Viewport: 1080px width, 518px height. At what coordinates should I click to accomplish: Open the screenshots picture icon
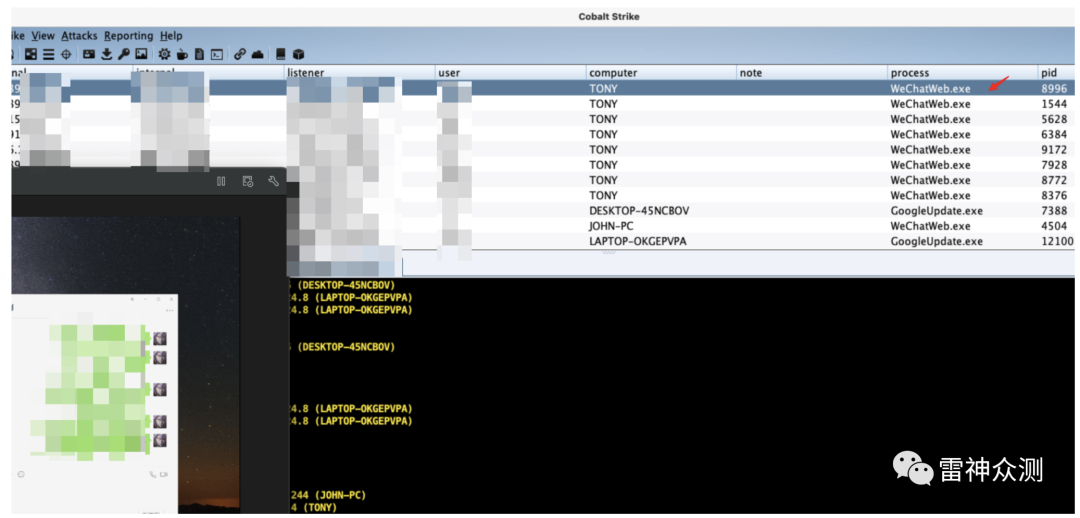click(141, 54)
